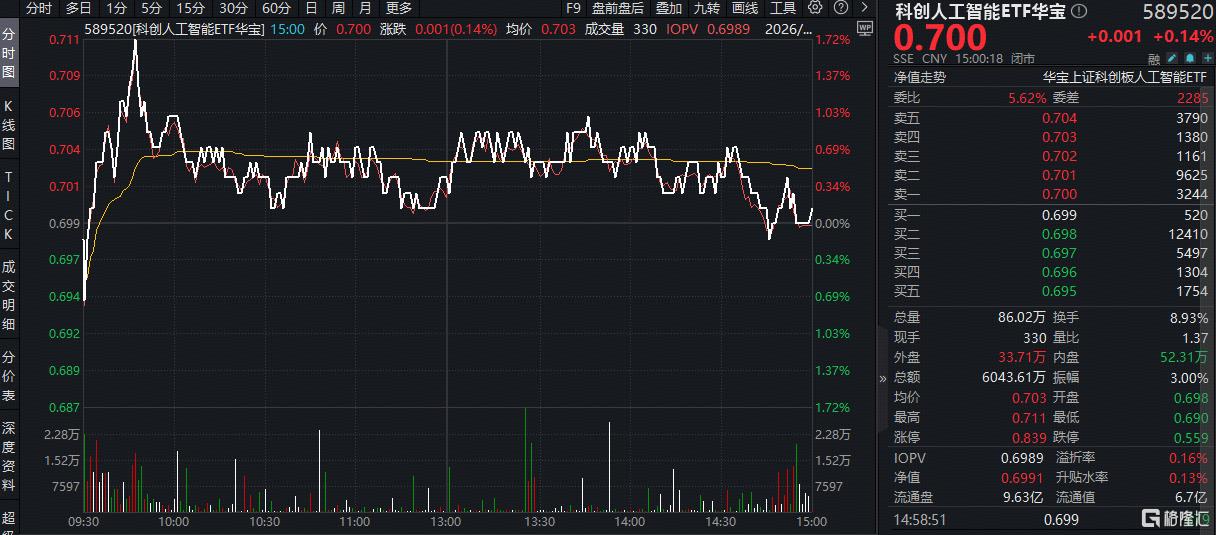Toggle 盘前盘后 pre/post market display
Image resolution: width=1216 pixels, height=535 pixels.
pos(618,8)
